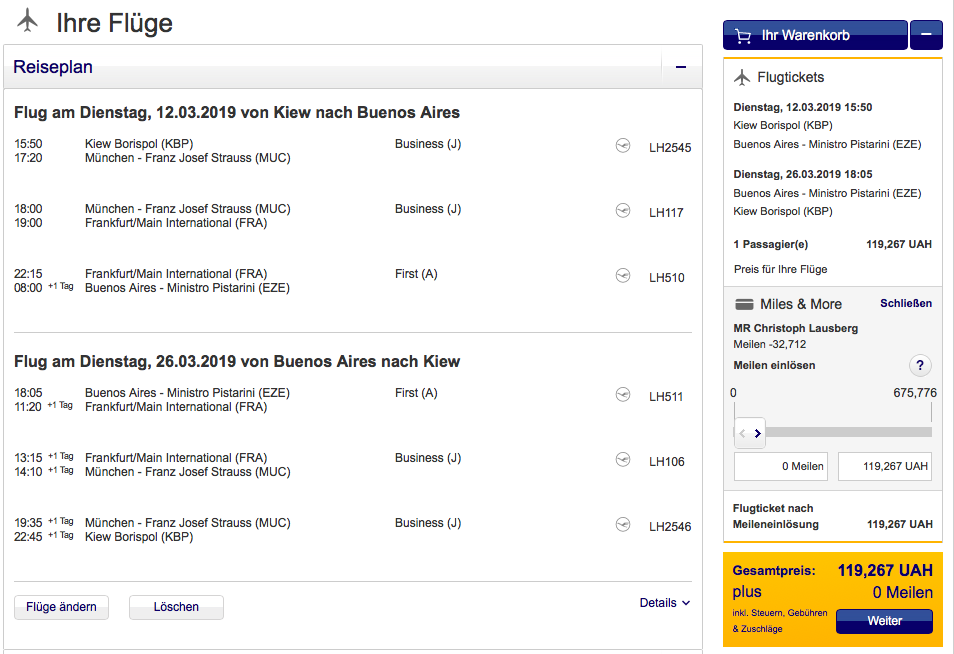Click the Lufthansa crane icon beside LH511

coord(623,395)
